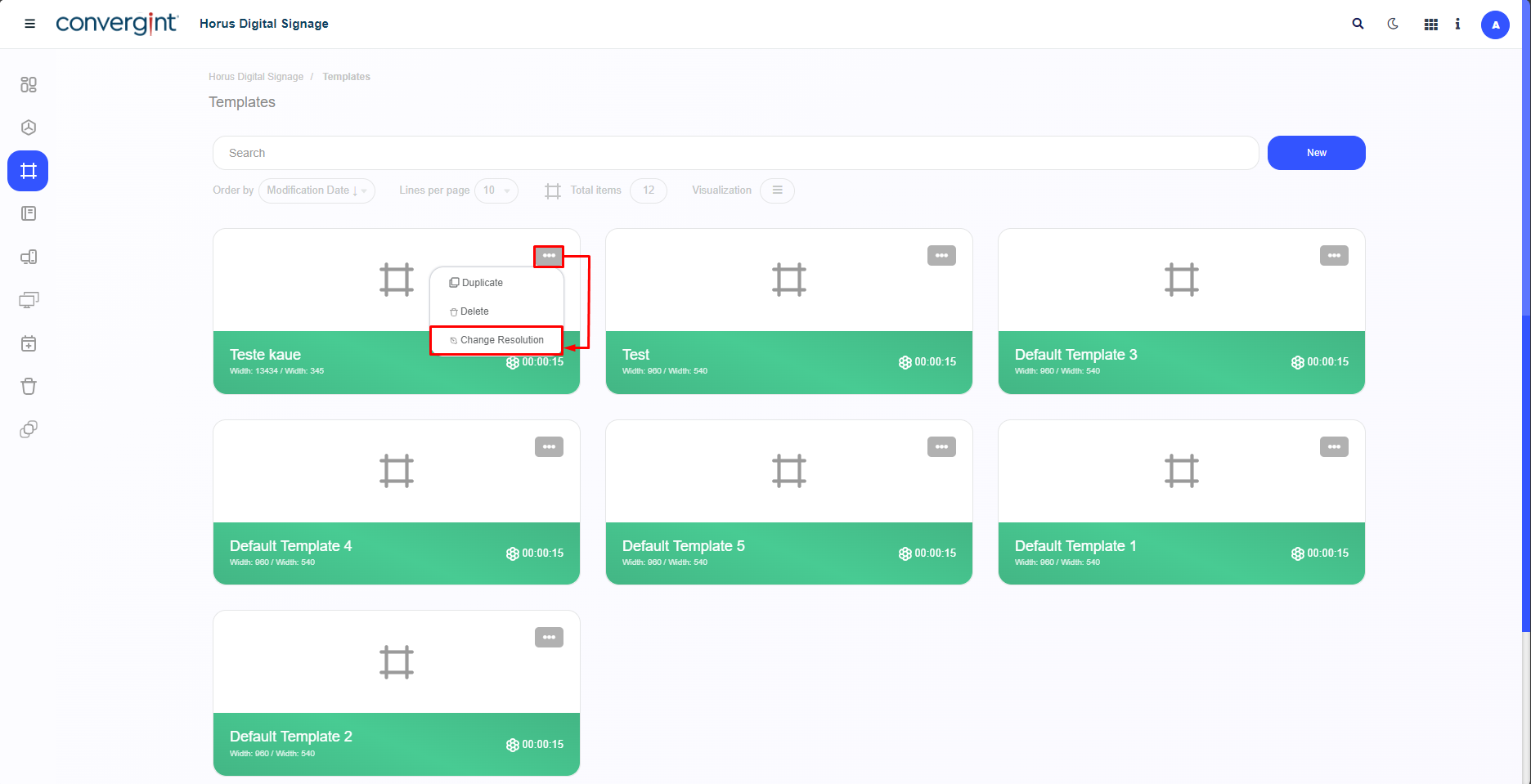Click the New template button
This screenshot has width=1531, height=784.
pyautogui.click(x=1316, y=153)
